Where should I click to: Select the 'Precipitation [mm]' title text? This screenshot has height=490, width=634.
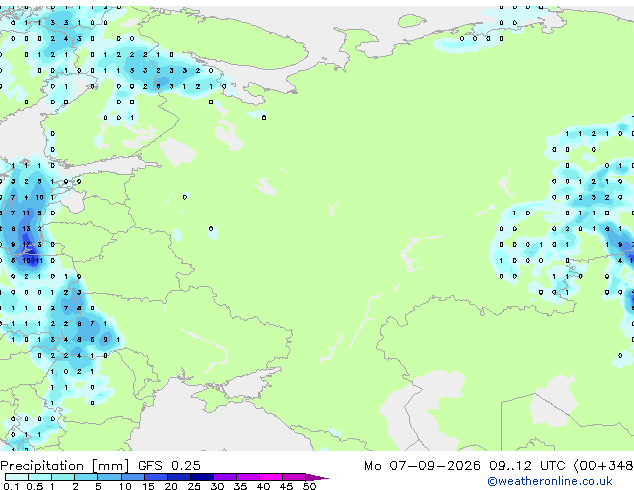[64, 466]
